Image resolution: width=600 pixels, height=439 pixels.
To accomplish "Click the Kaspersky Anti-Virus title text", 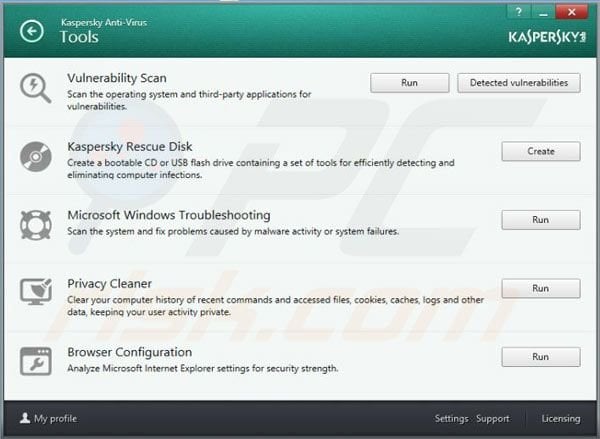I will point(104,22).
